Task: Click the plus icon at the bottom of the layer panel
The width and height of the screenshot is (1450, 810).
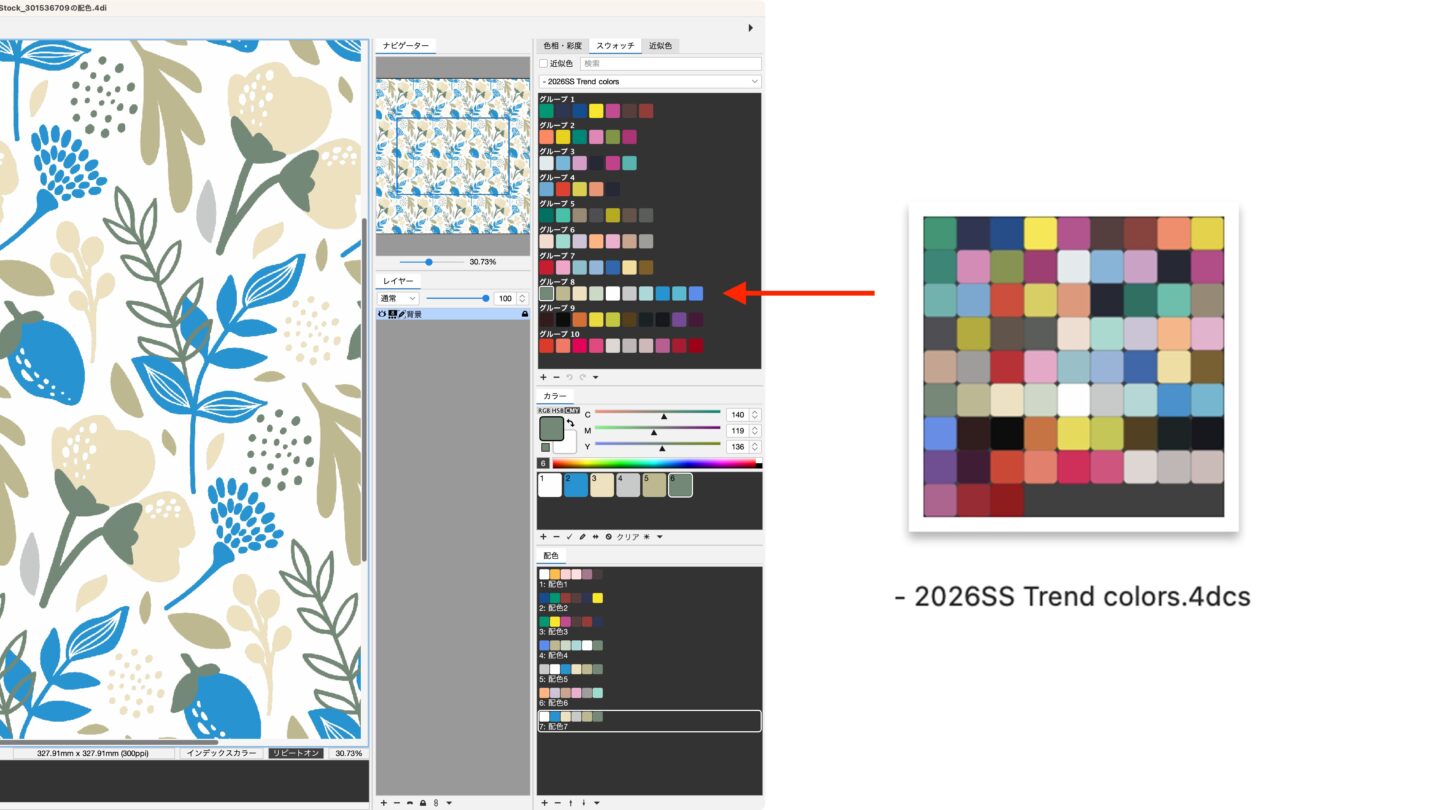Action: click(383, 802)
